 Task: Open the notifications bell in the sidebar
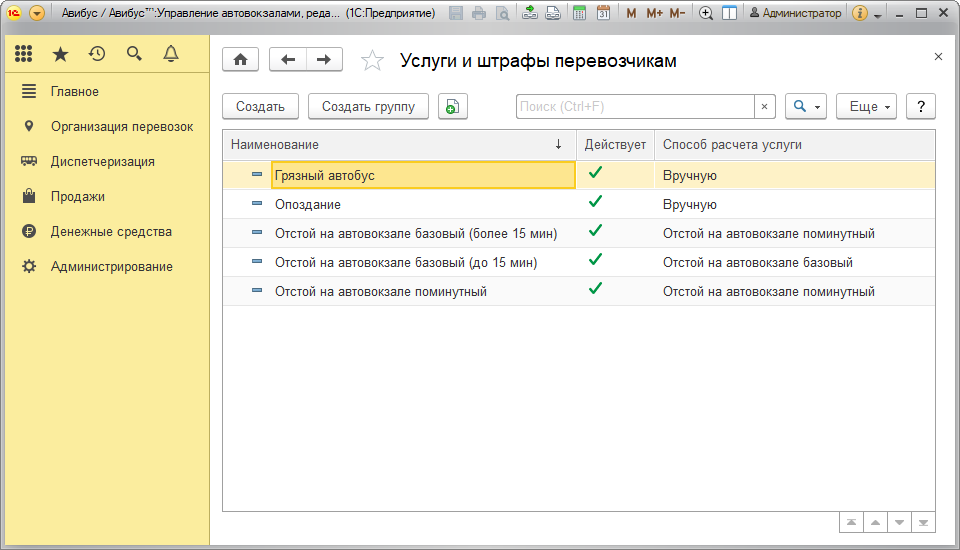pyautogui.click(x=171, y=54)
